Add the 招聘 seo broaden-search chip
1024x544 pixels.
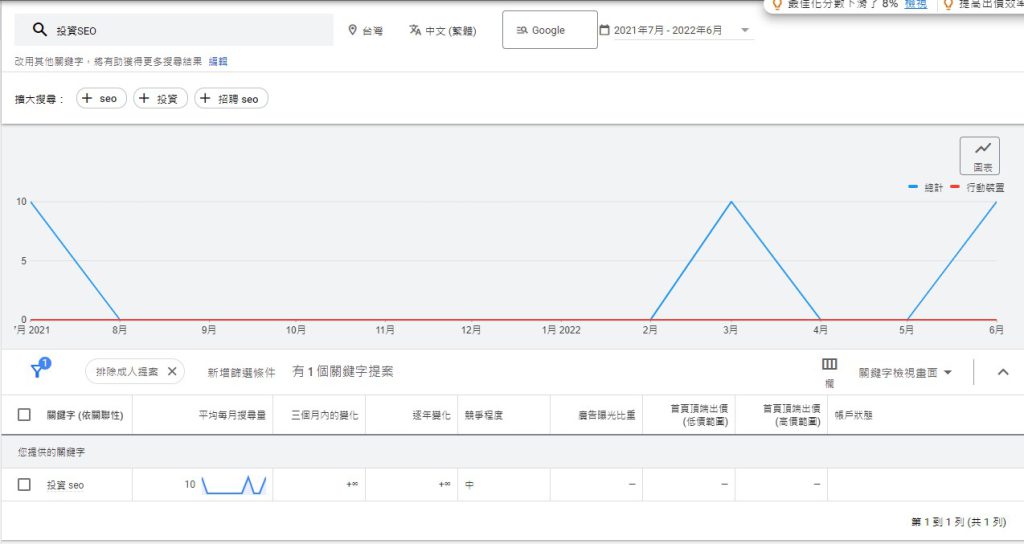231,99
